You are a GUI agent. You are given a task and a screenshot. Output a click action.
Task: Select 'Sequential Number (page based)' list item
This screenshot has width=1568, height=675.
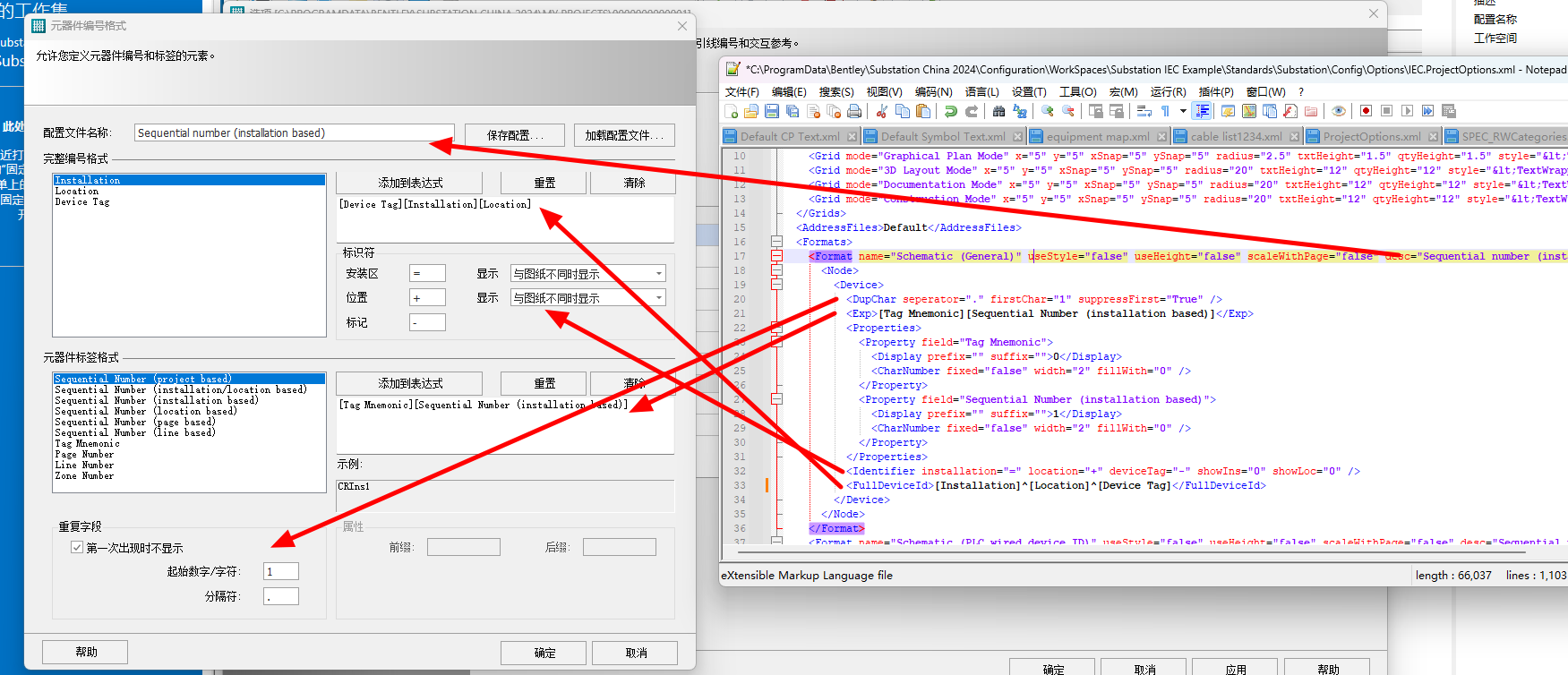[x=135, y=423]
